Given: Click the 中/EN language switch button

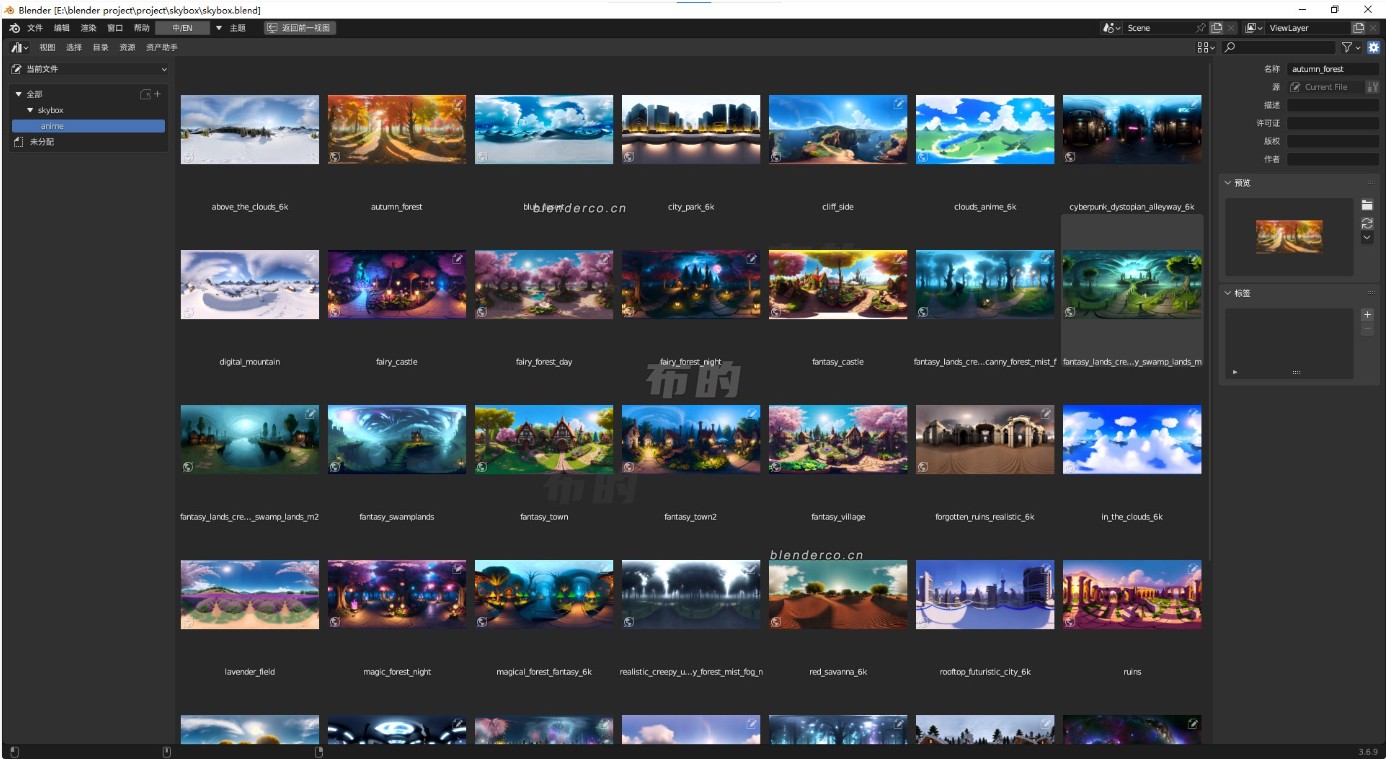Looking at the screenshot, I should 183,28.
